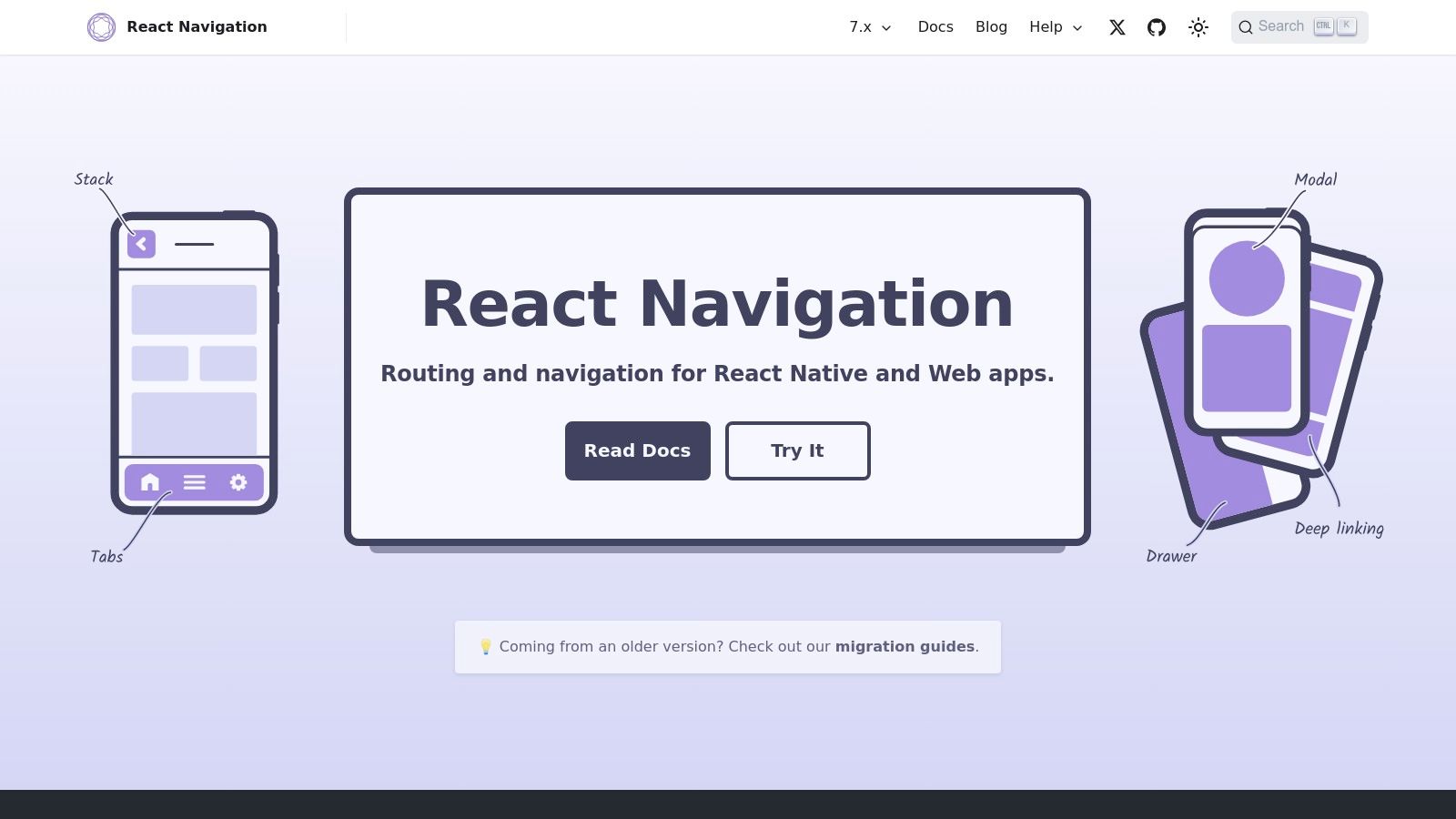1456x819 pixels.
Task: Click the Search input field
Action: pyautogui.click(x=1283, y=27)
